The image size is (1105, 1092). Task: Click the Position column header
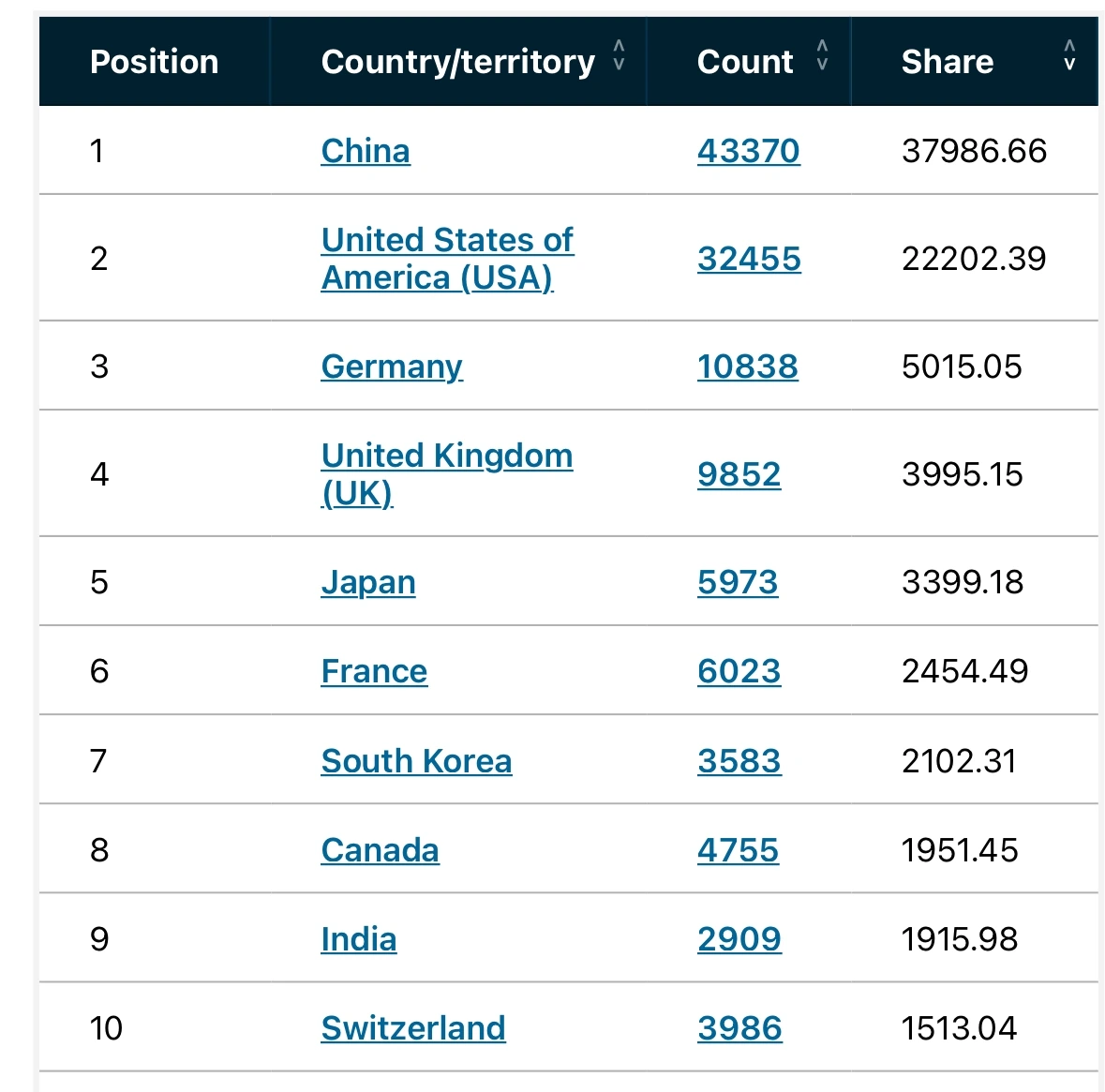[154, 62]
